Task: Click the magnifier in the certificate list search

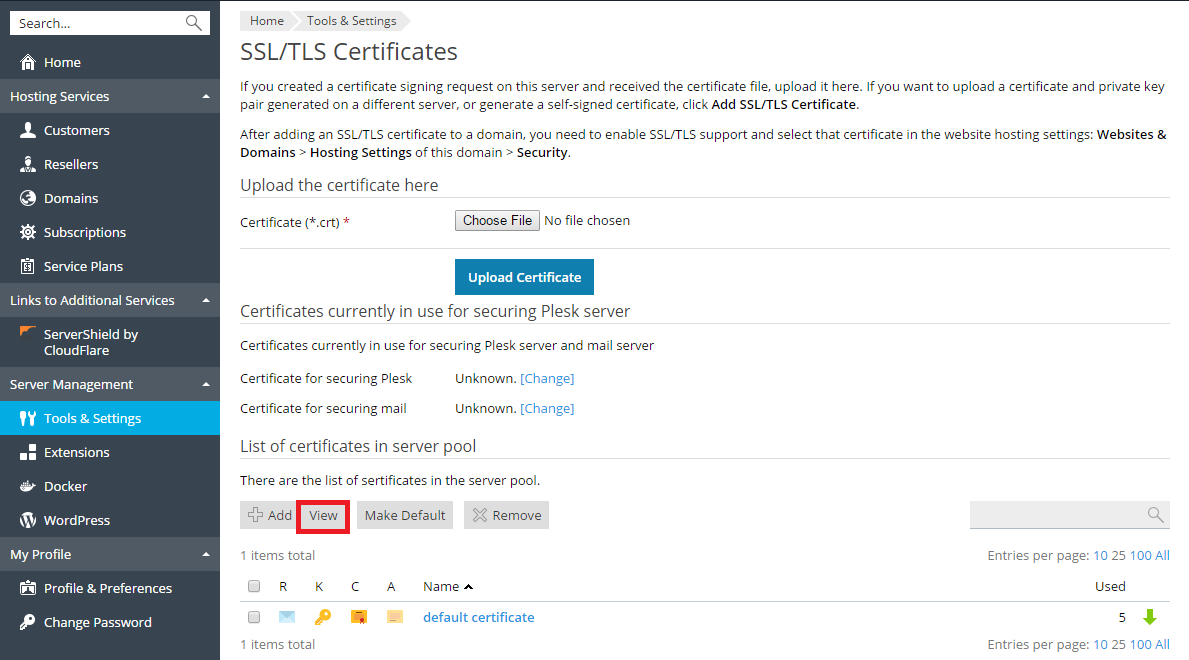Action: 1155,515
